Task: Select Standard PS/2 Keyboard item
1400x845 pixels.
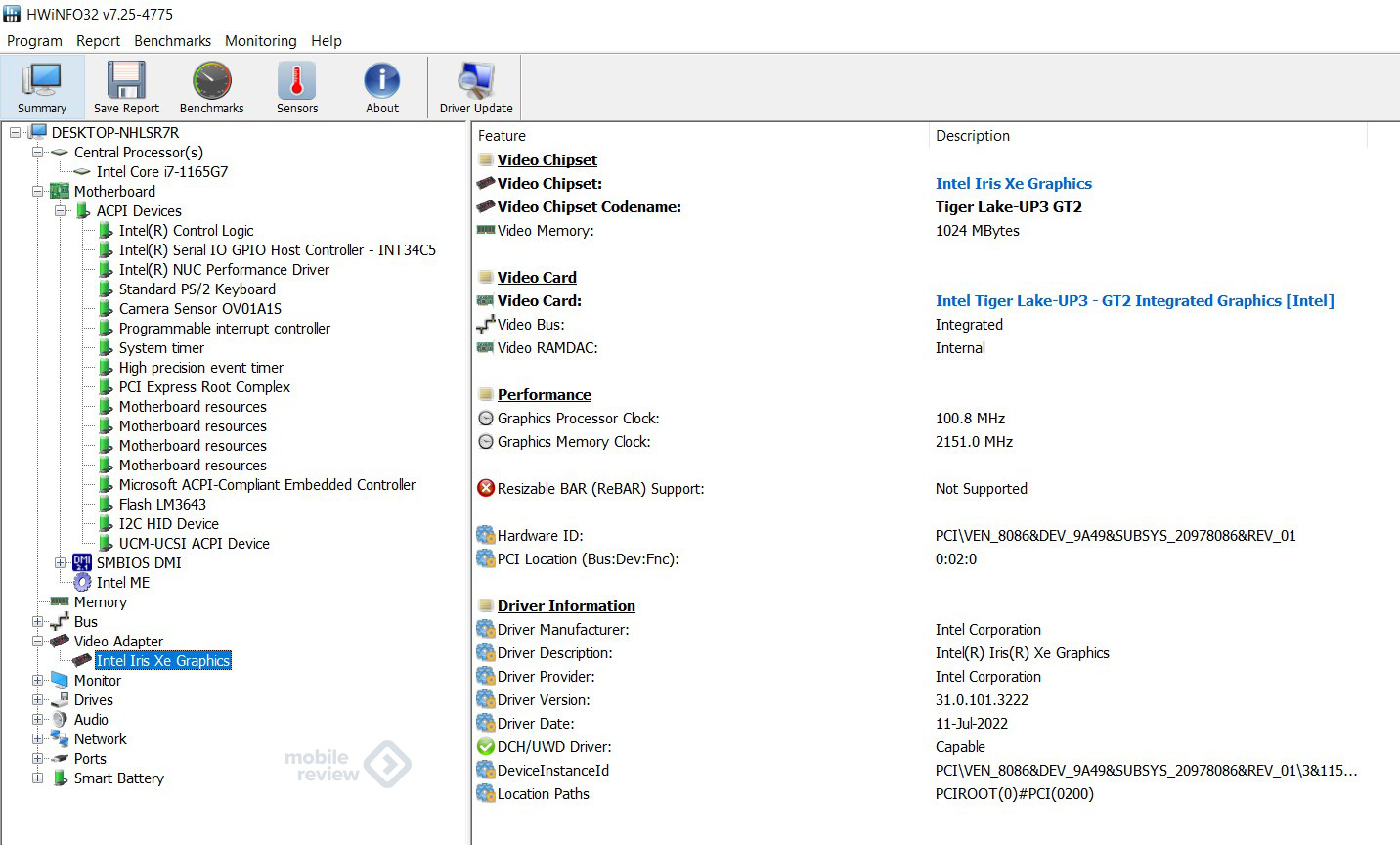Action: 197,289
